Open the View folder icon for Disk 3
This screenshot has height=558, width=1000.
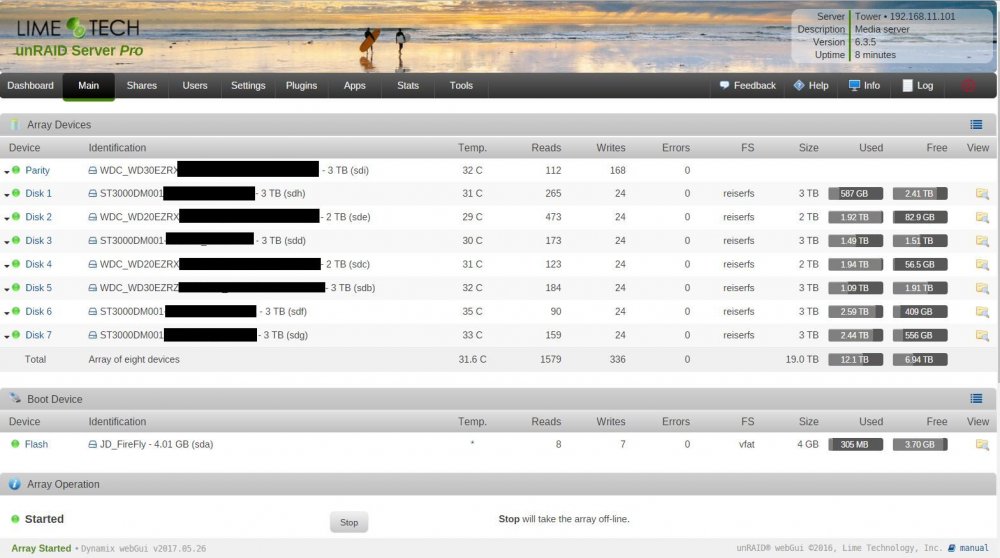click(x=982, y=241)
